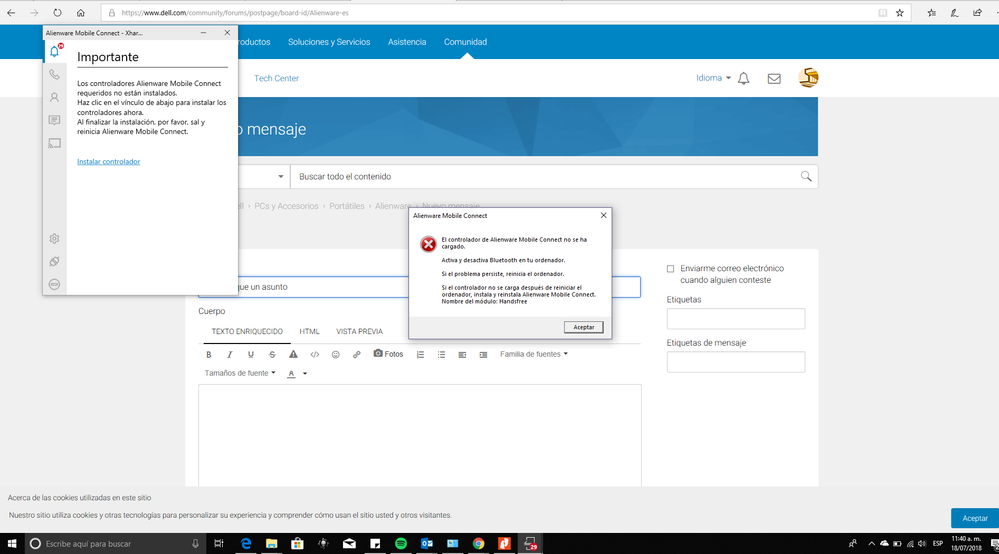Open messages icon in Alienware Mobile Connect sidebar

55,120
